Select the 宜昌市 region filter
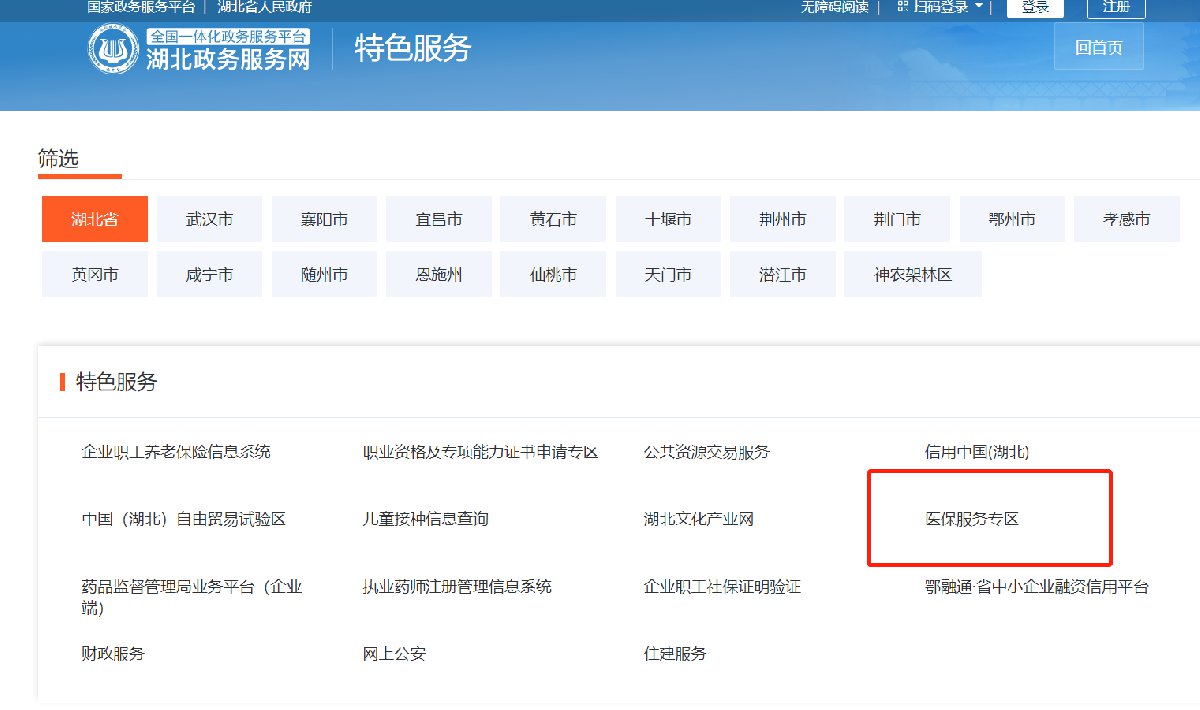Screen dimensions: 1200x710 439,219
